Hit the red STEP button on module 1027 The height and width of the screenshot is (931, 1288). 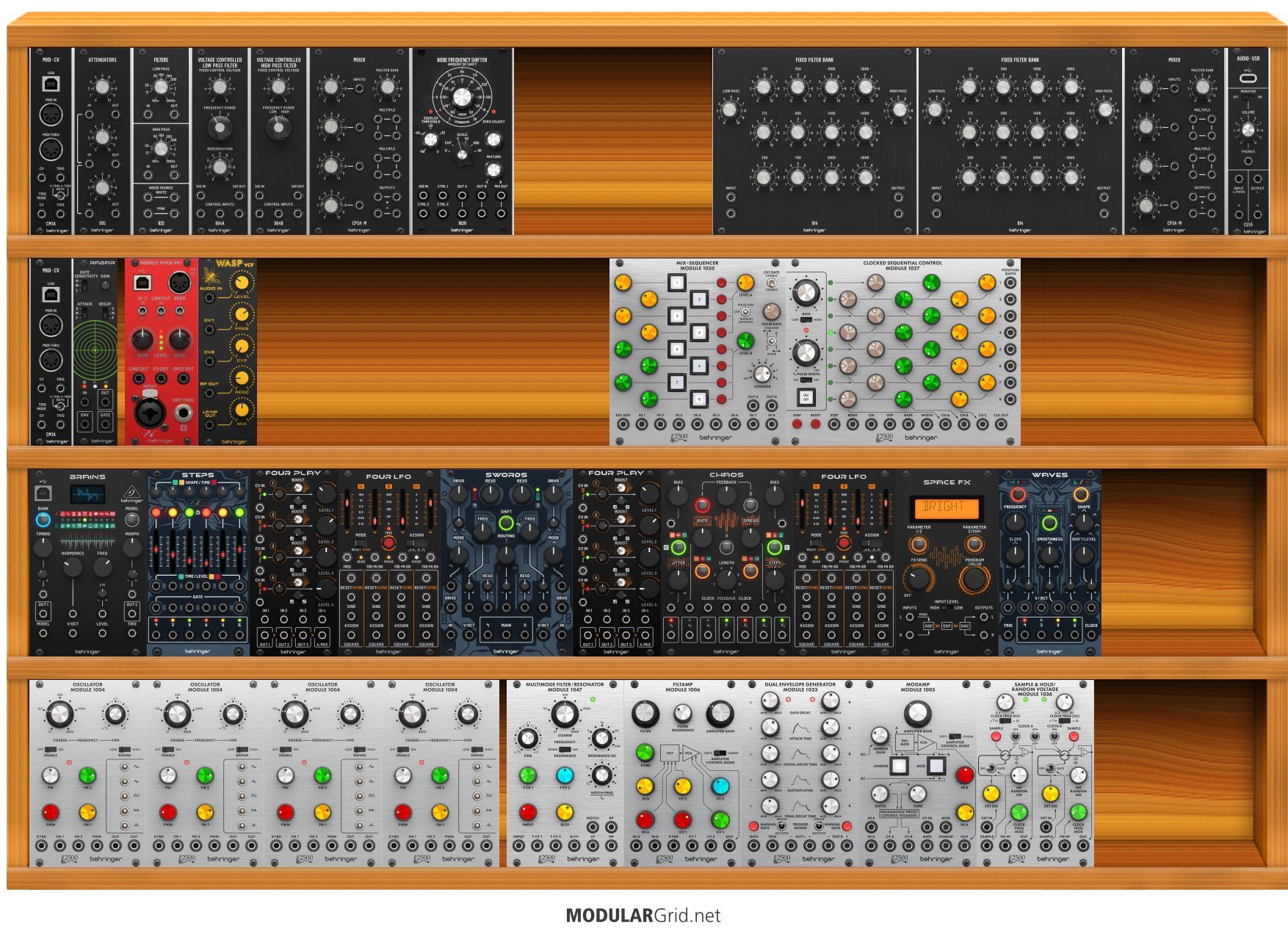point(797,424)
